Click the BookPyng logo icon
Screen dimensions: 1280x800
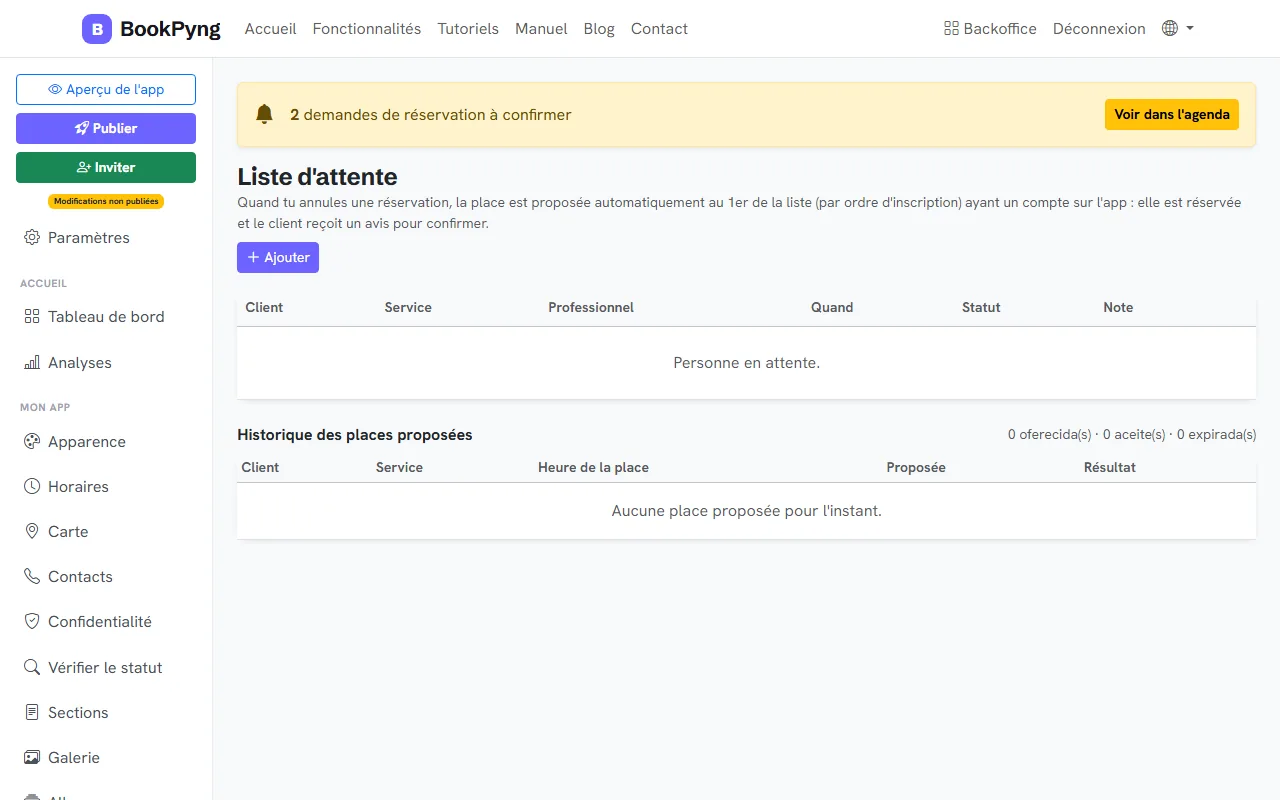pyautogui.click(x=97, y=29)
